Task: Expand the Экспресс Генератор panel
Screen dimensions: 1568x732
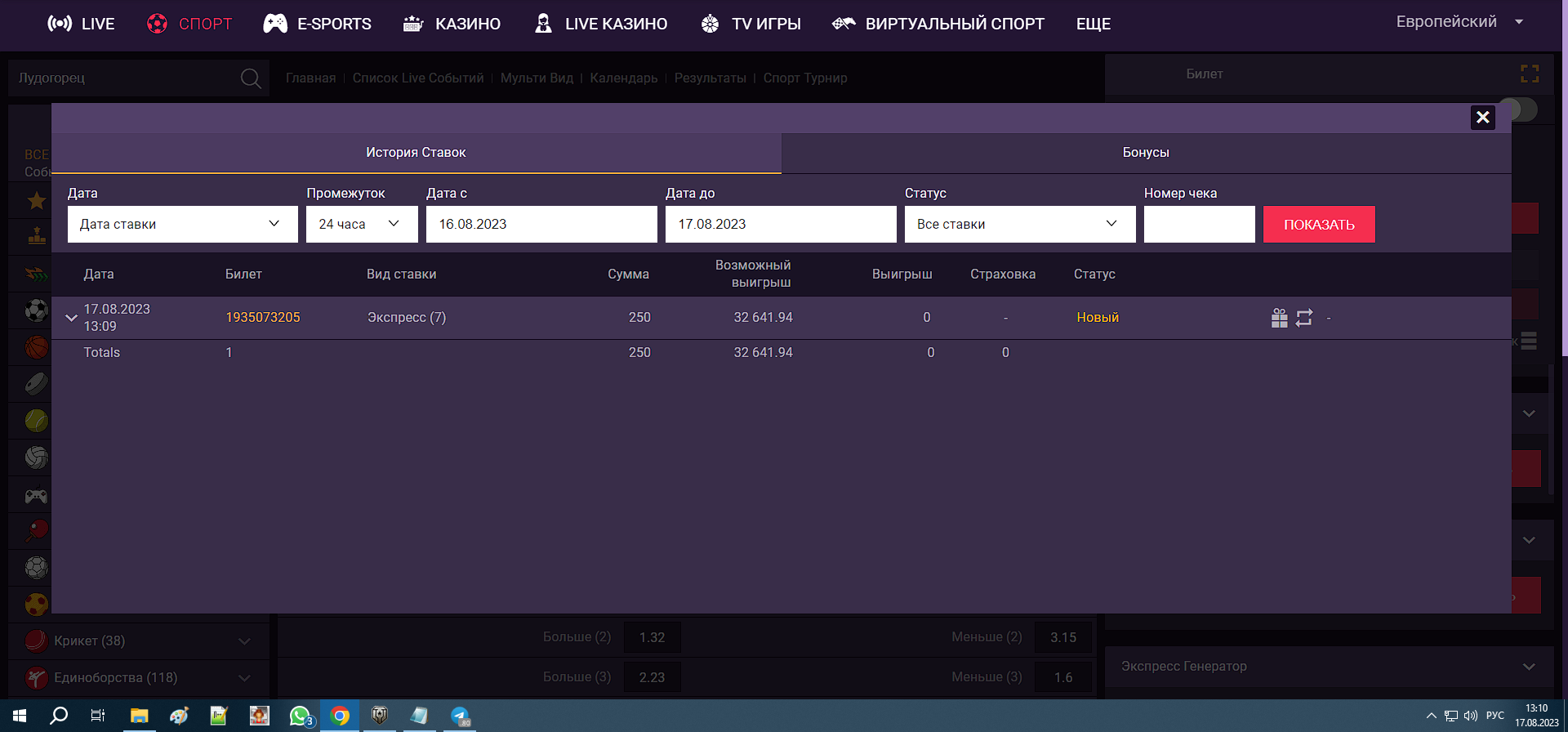Action: [x=1528, y=667]
